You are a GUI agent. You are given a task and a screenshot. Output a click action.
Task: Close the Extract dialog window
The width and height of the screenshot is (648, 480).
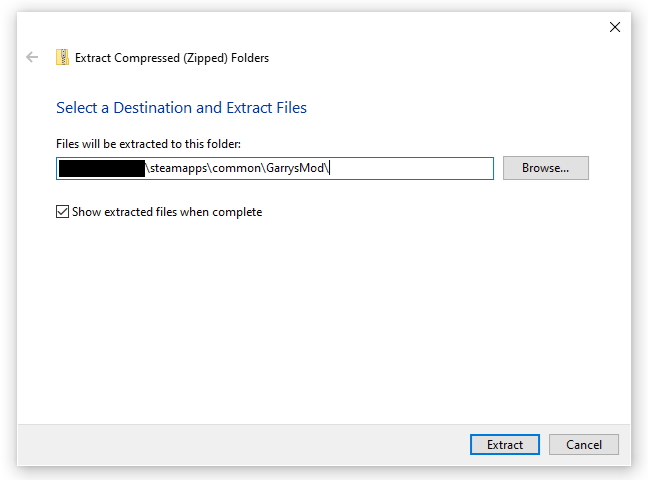click(615, 27)
